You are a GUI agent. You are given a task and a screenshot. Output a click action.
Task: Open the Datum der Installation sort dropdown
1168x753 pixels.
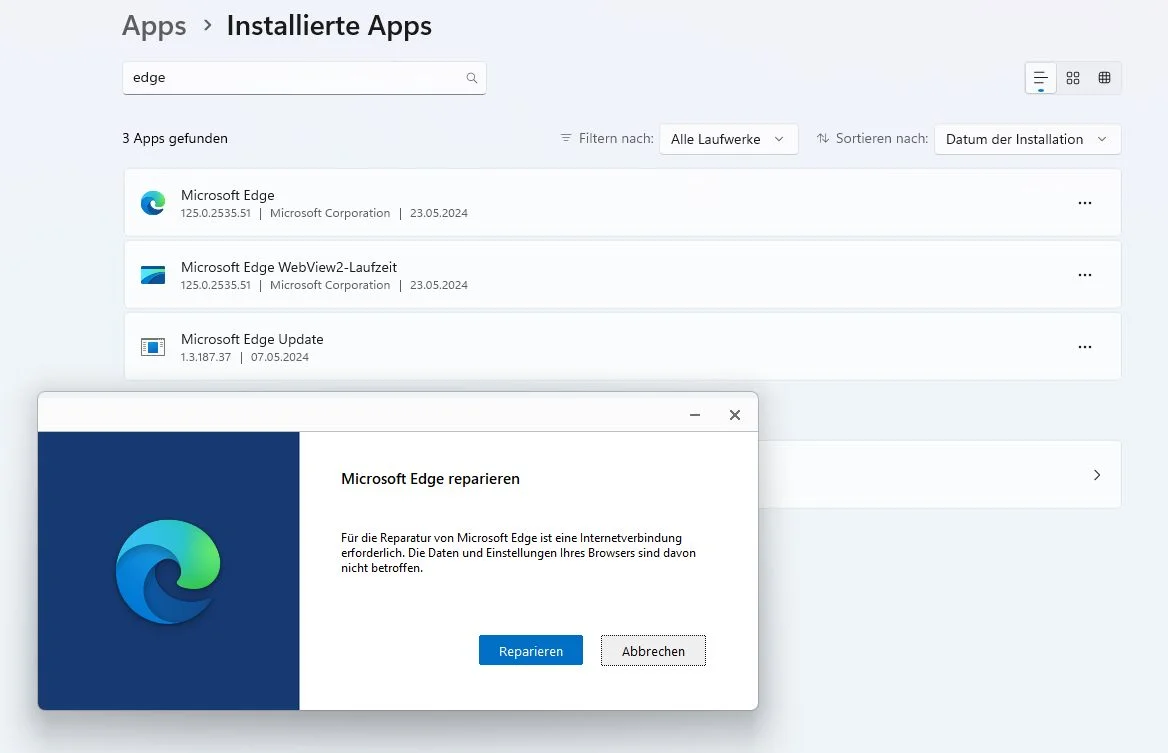click(x=1027, y=139)
